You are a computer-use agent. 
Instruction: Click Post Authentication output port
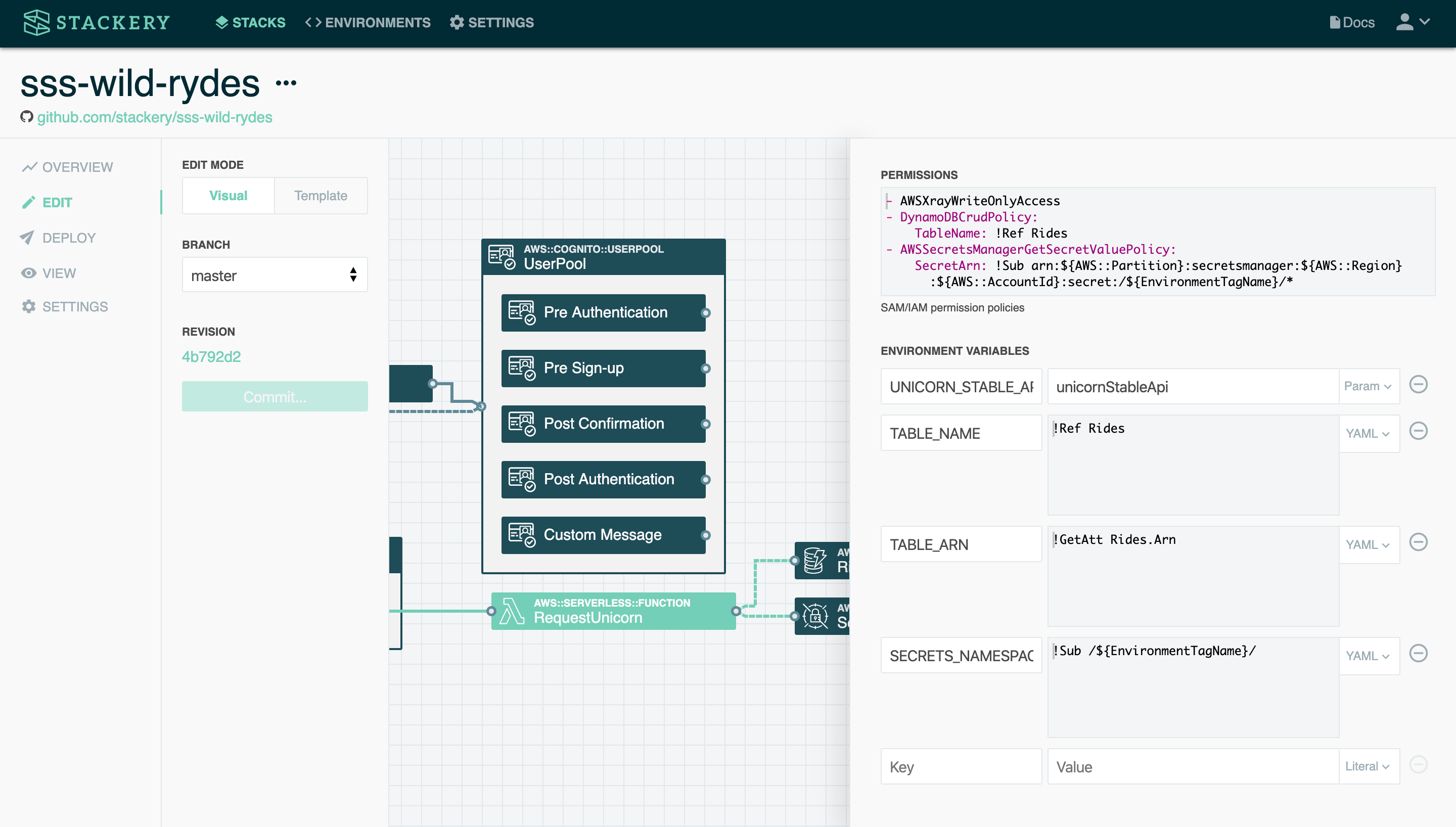point(706,480)
